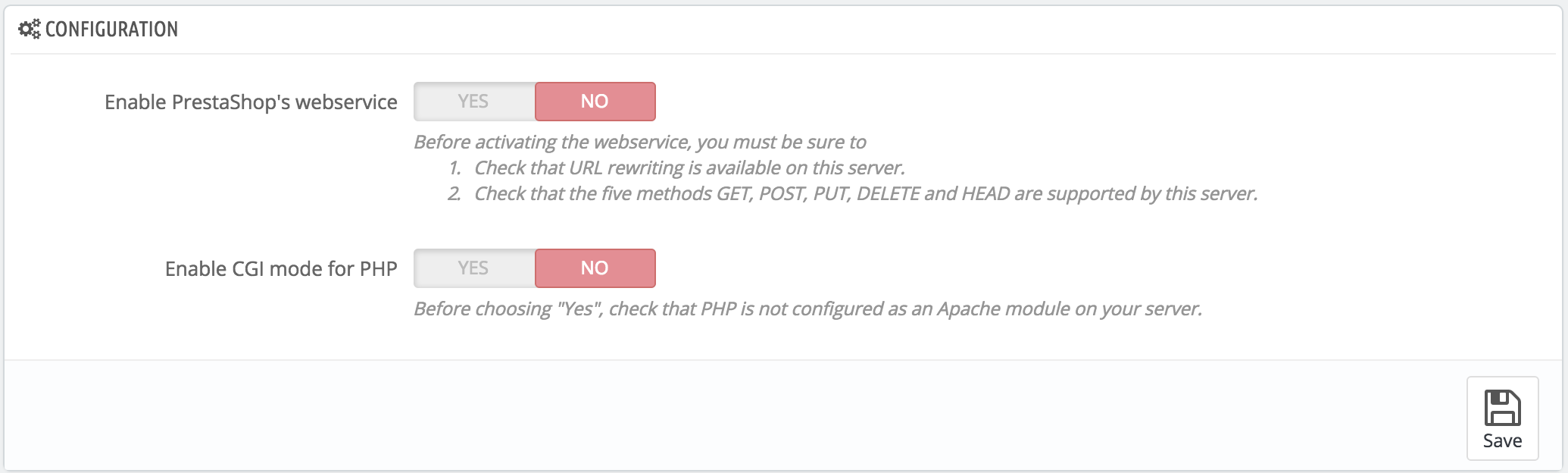Click the Configuration gears icon
The height and width of the screenshot is (473, 1568).
pos(30,30)
